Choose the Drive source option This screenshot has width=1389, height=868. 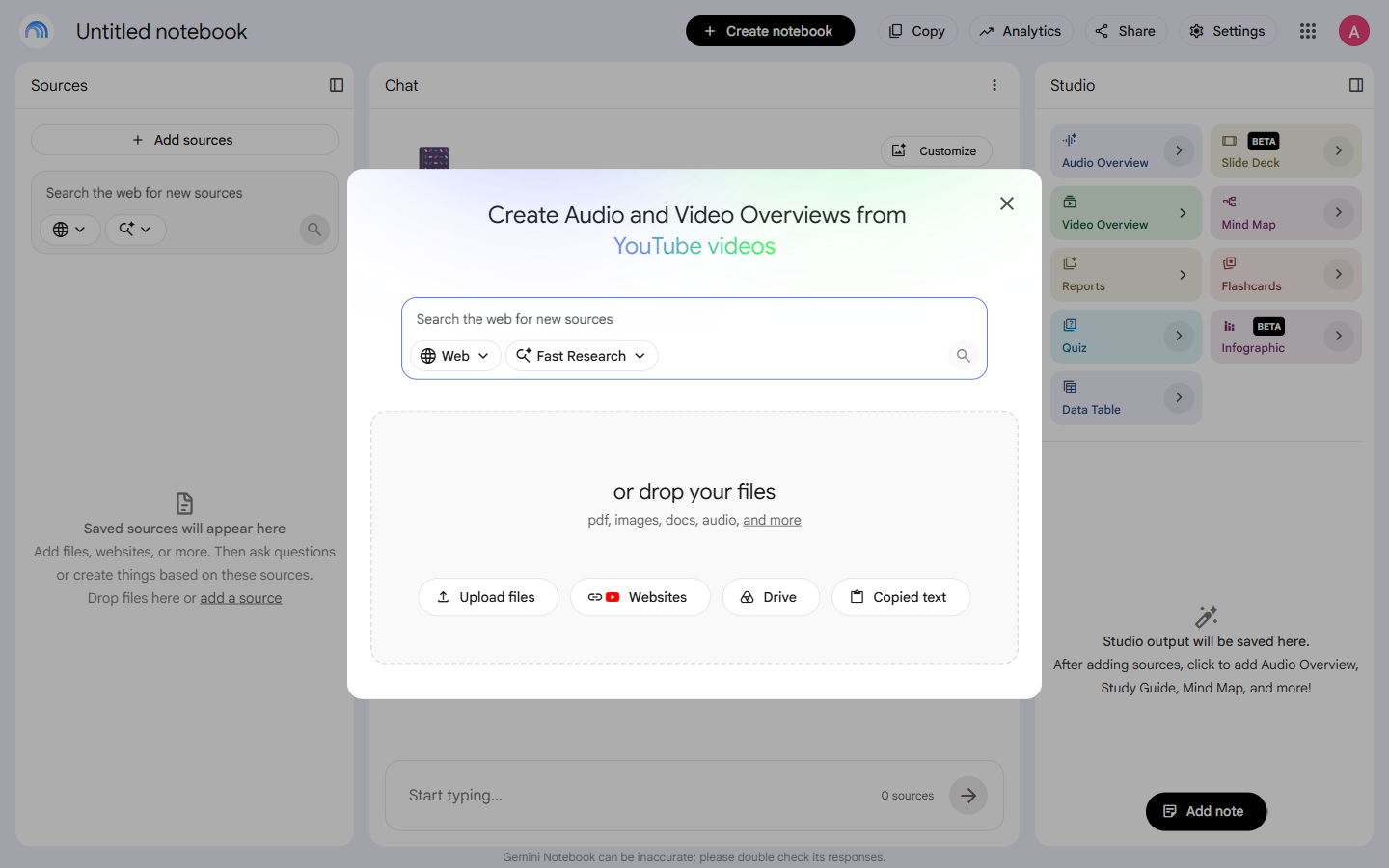[771, 597]
